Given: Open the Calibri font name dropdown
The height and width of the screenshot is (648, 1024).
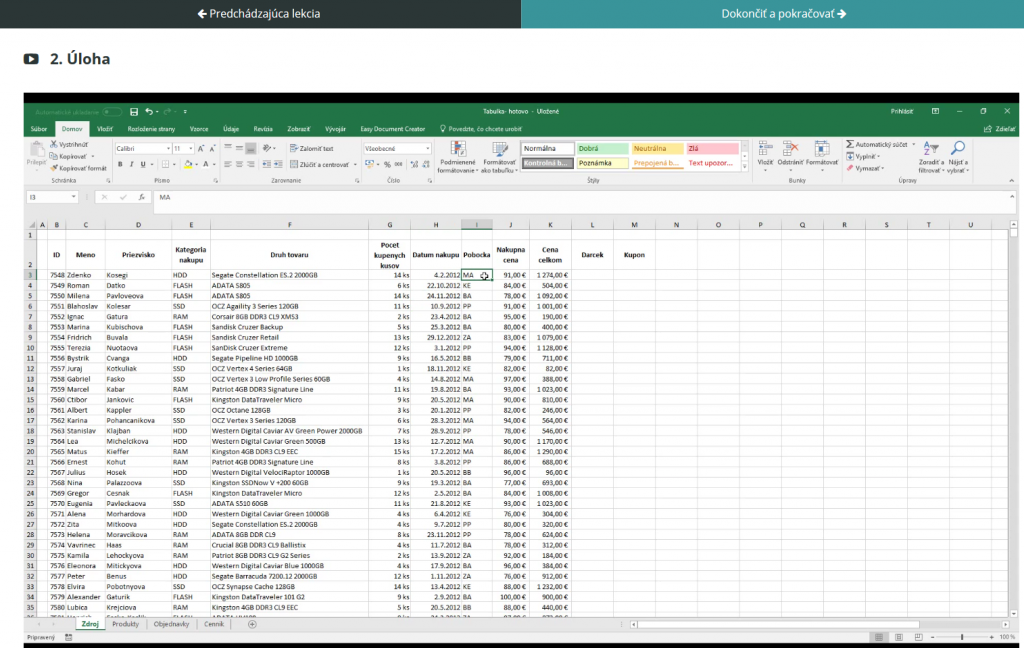Looking at the screenshot, I should coord(168,149).
